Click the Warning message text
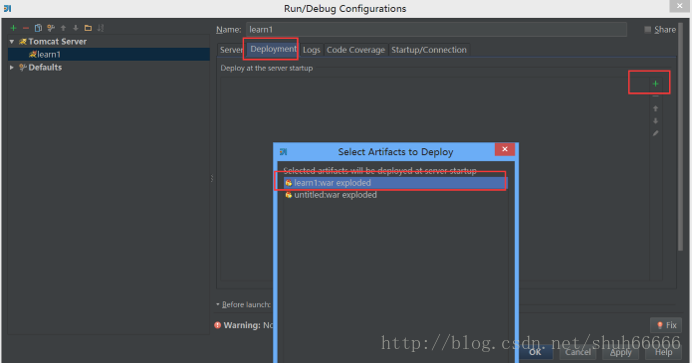Screen dimensions: 692x363 pyautogui.click(x=248, y=325)
